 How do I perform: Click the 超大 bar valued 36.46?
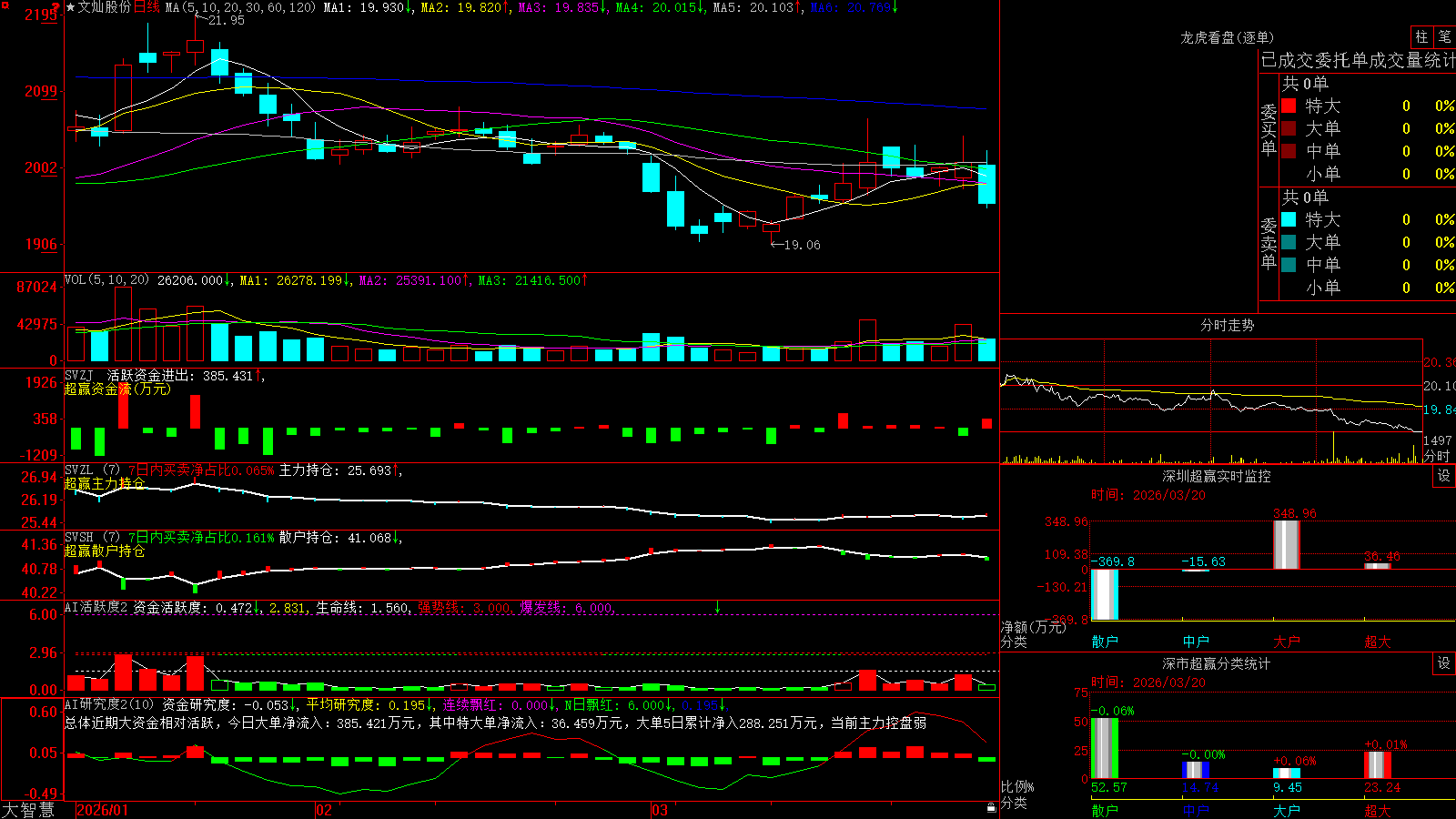click(1377, 566)
